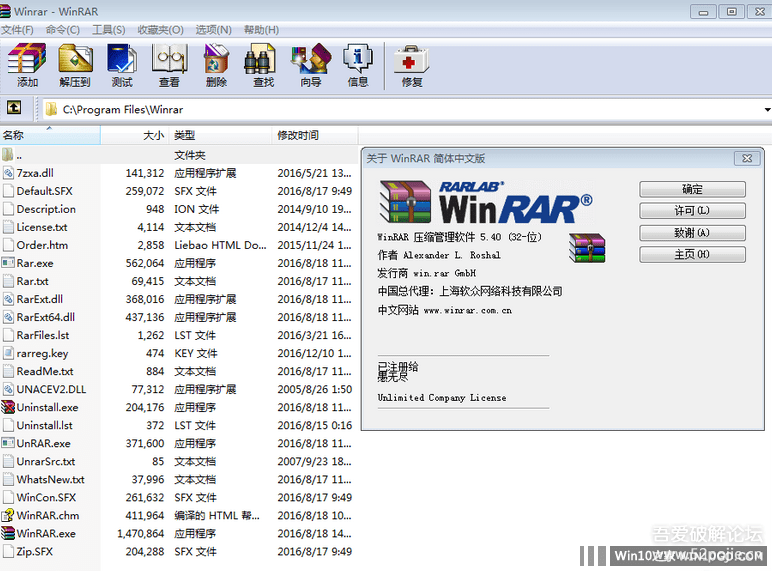Click the Home Page (主页) button
The height and width of the screenshot is (571, 772).
[x=692, y=254]
